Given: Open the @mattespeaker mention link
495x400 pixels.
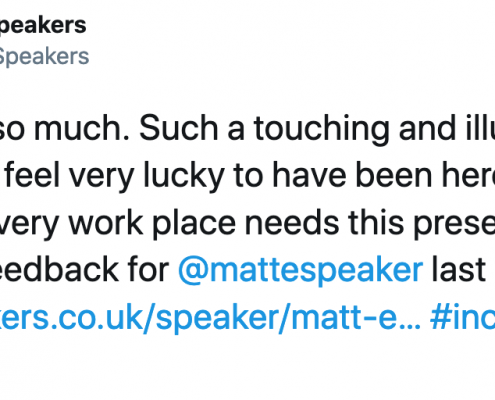Looking at the screenshot, I should tap(301, 270).
